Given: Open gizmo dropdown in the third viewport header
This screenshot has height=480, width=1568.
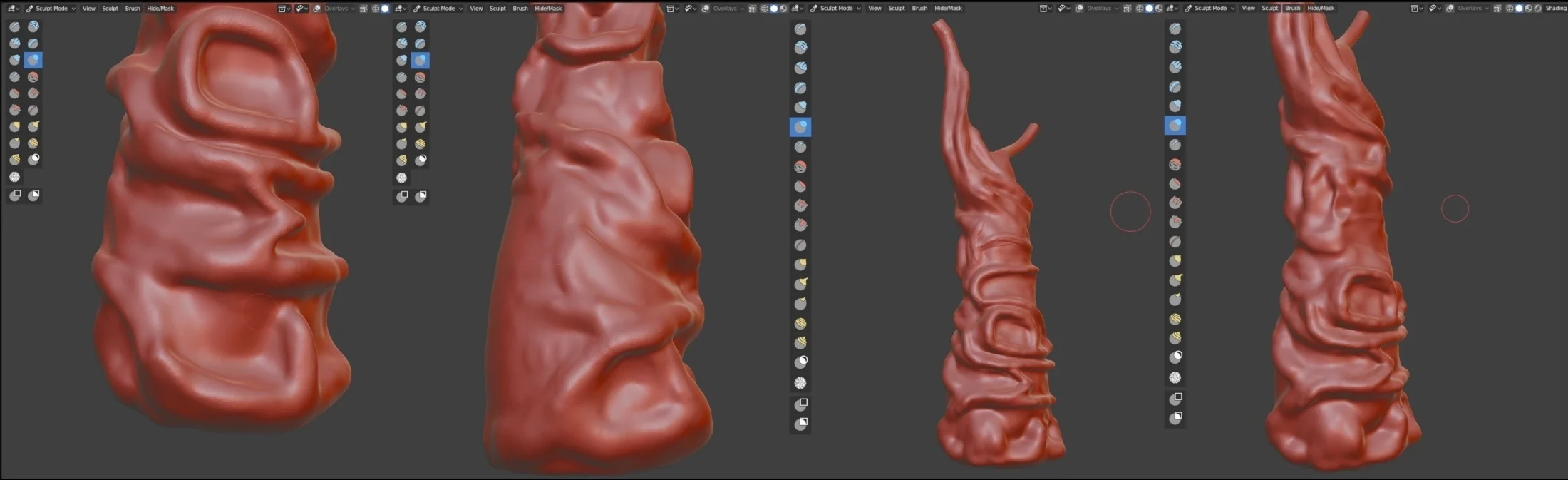Looking at the screenshot, I should pyautogui.click(x=1063, y=9).
